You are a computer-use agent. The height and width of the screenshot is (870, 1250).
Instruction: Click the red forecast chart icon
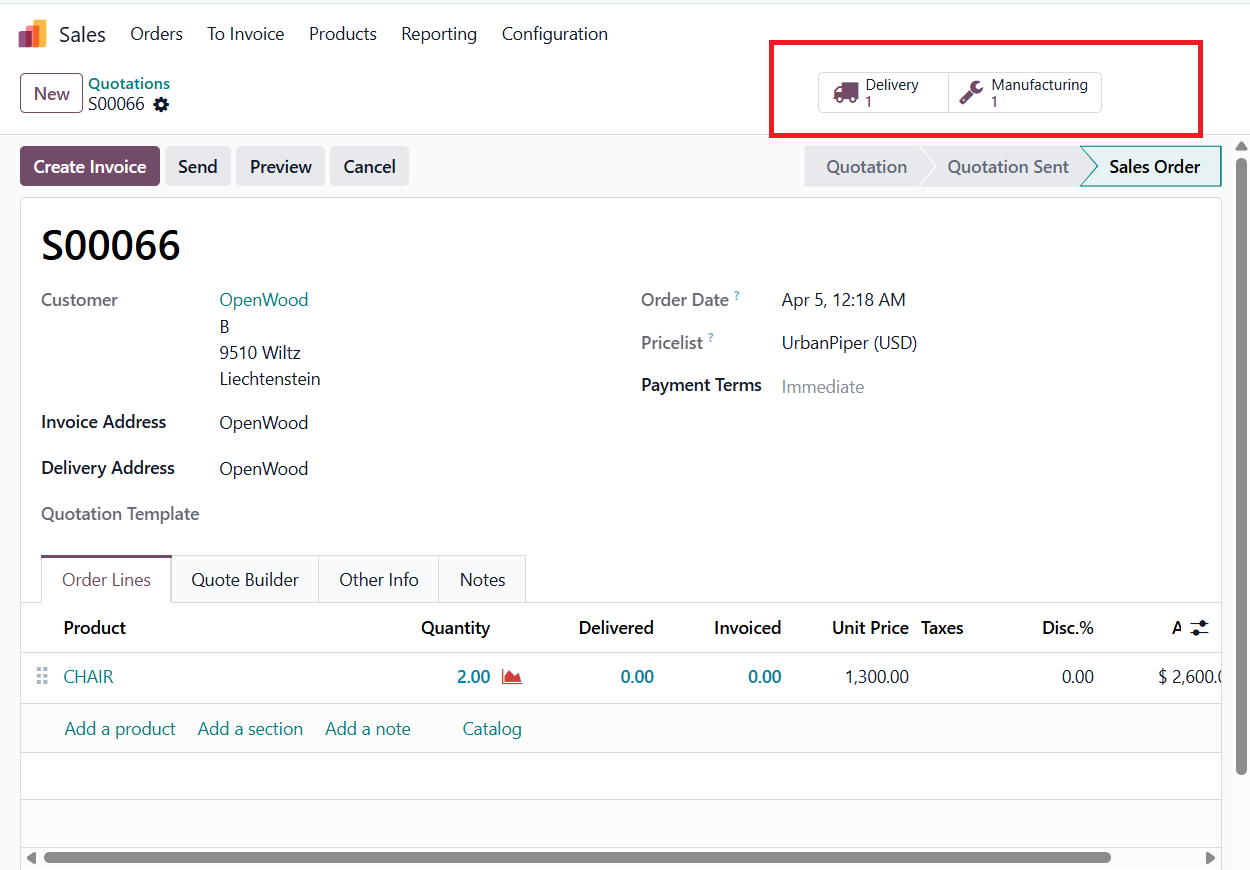pos(512,677)
